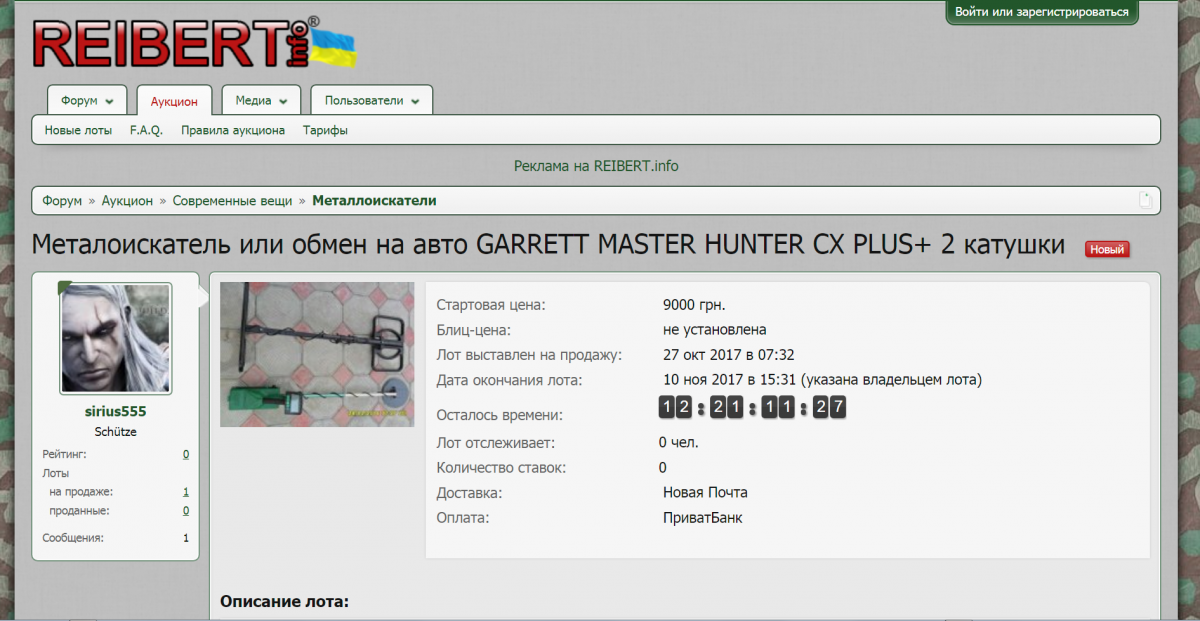The image size is (1200, 621).
Task: Open the Новые лоты submenu item
Action: 78,130
